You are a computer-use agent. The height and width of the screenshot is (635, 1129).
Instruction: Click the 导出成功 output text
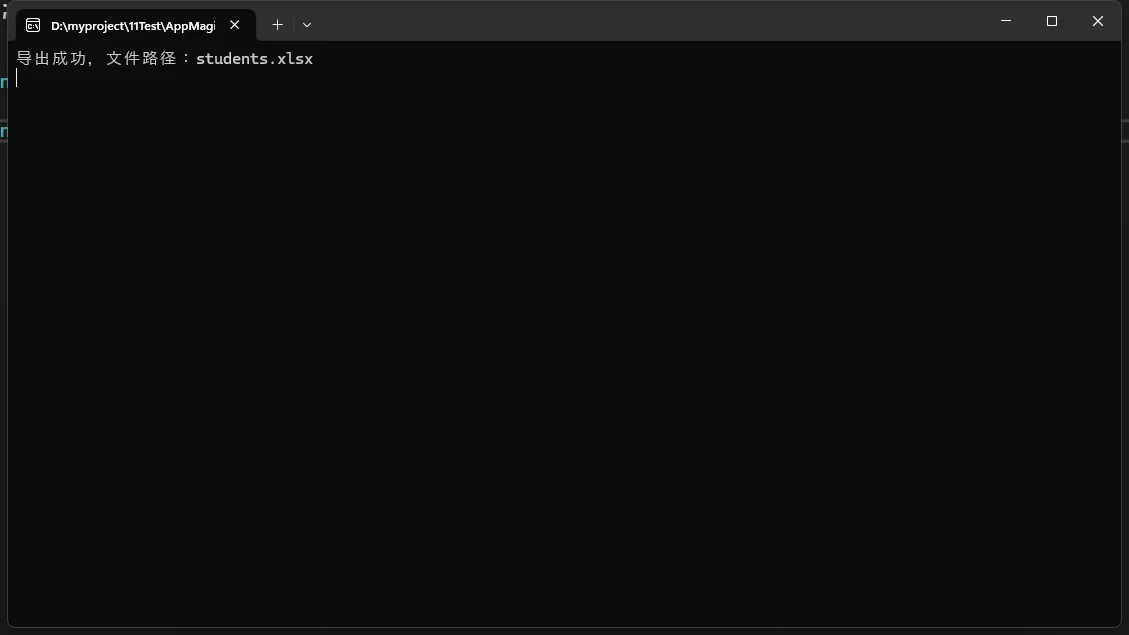(51, 58)
